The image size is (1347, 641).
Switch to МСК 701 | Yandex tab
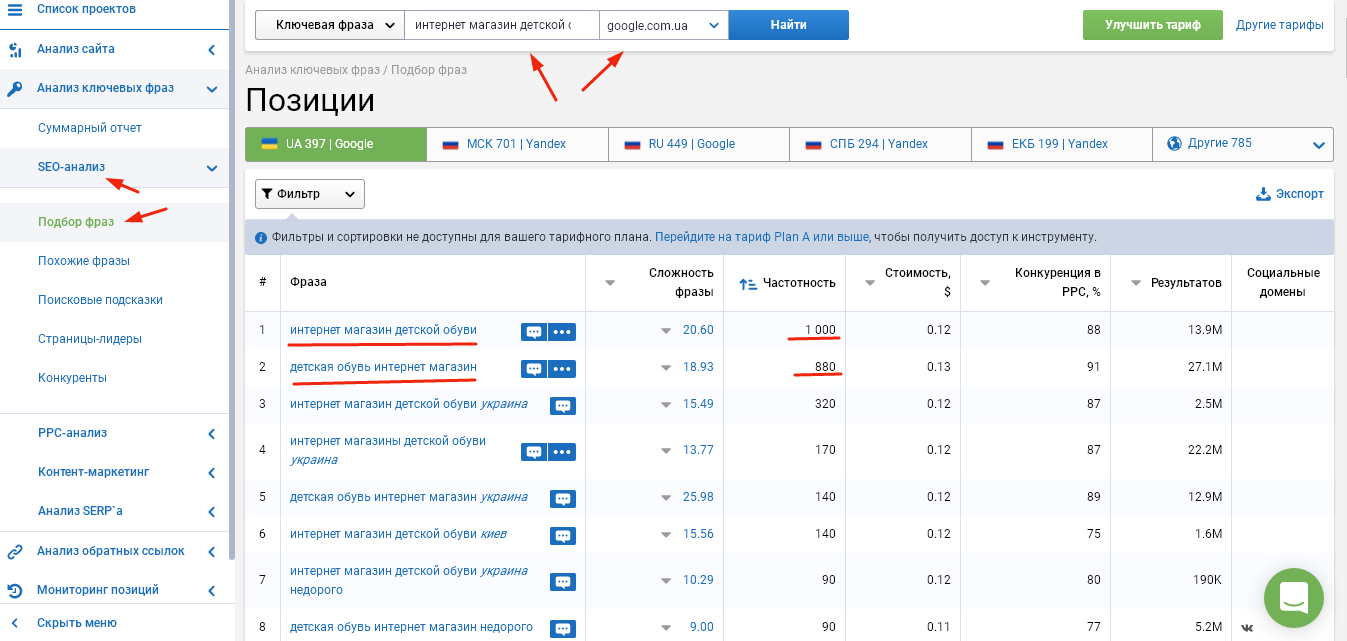pos(517,144)
